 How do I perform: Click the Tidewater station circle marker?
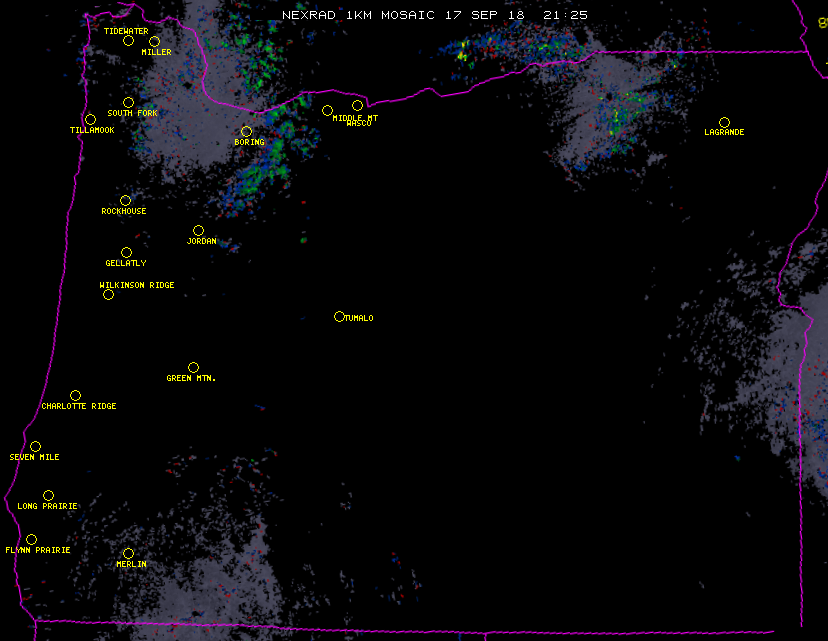pyautogui.click(x=128, y=41)
